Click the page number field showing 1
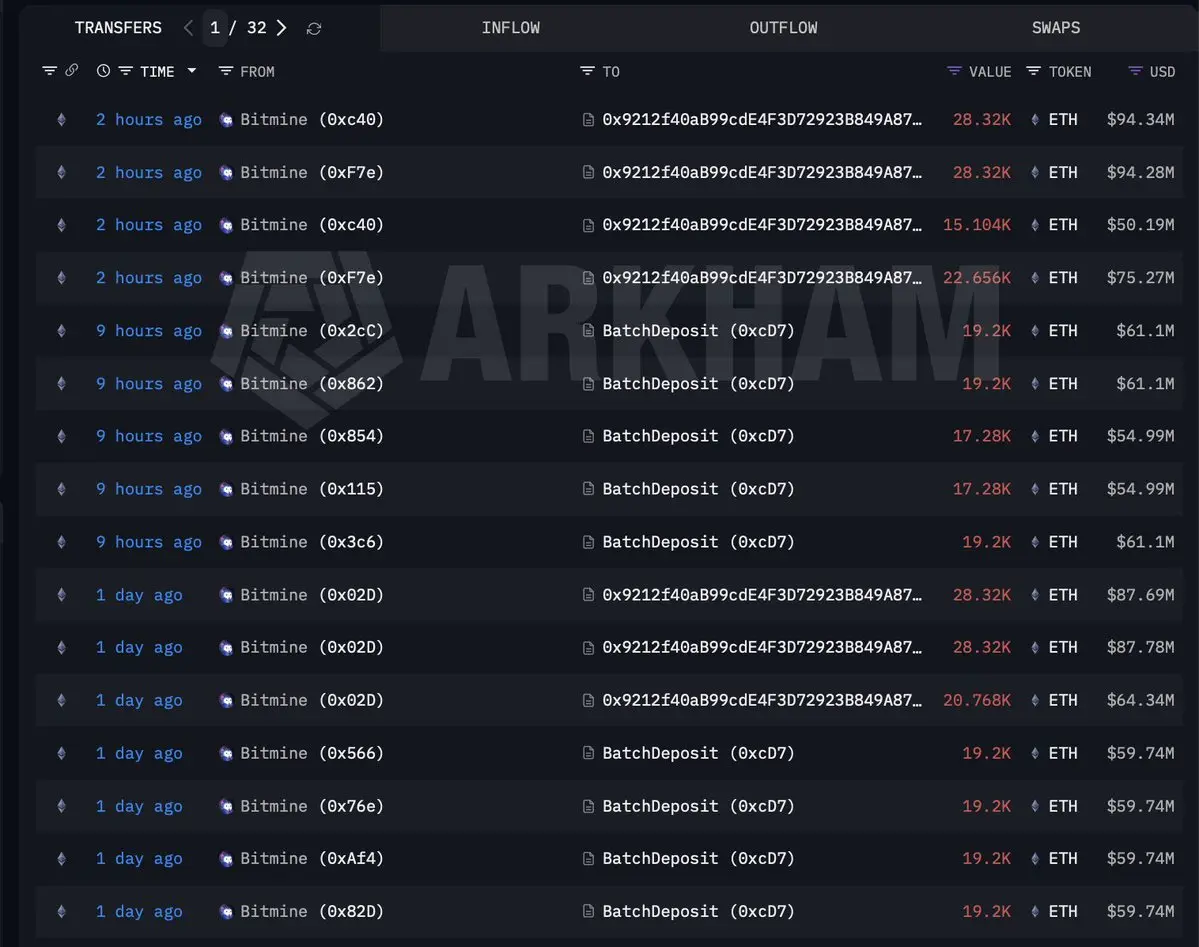Image resolution: width=1199 pixels, height=947 pixels. (x=215, y=28)
